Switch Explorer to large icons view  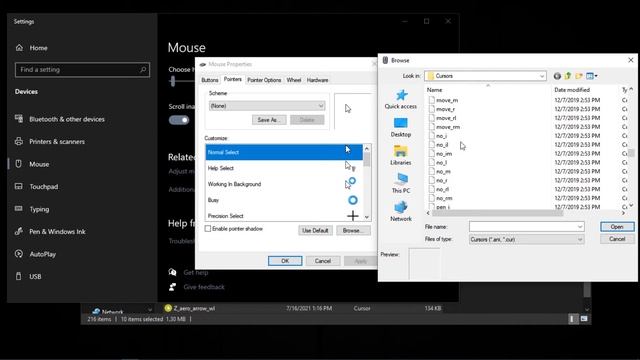pos(584,319)
